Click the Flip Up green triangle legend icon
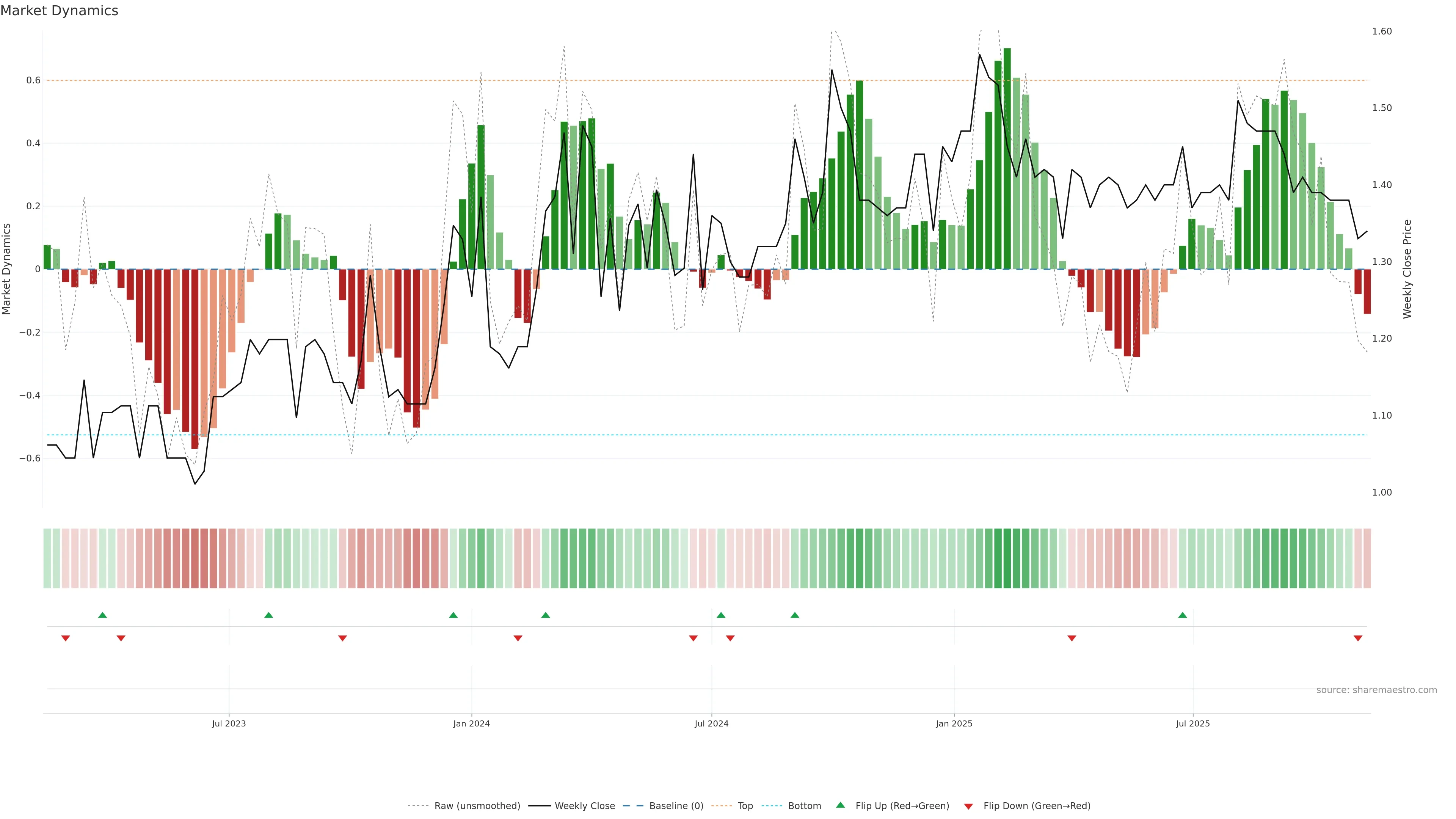 (x=841, y=805)
